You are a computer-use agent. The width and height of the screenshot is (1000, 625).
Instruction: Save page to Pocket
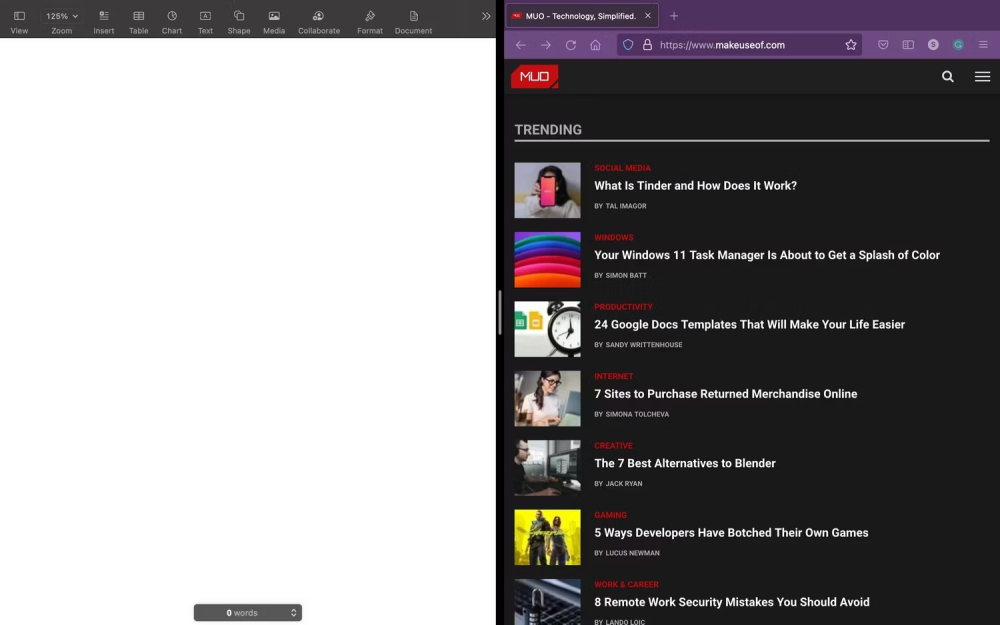tap(883, 45)
